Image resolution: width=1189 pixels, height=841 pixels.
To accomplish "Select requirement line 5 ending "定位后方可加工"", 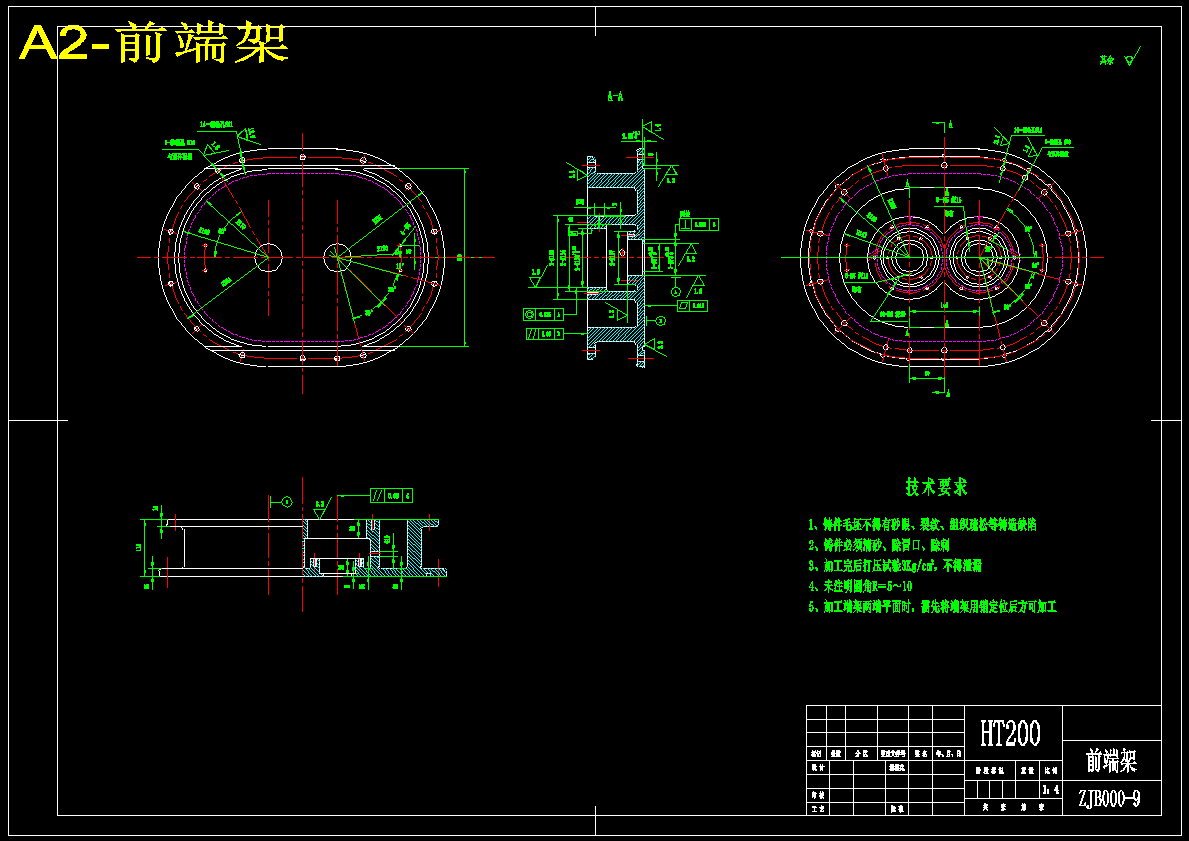I will (932, 607).
